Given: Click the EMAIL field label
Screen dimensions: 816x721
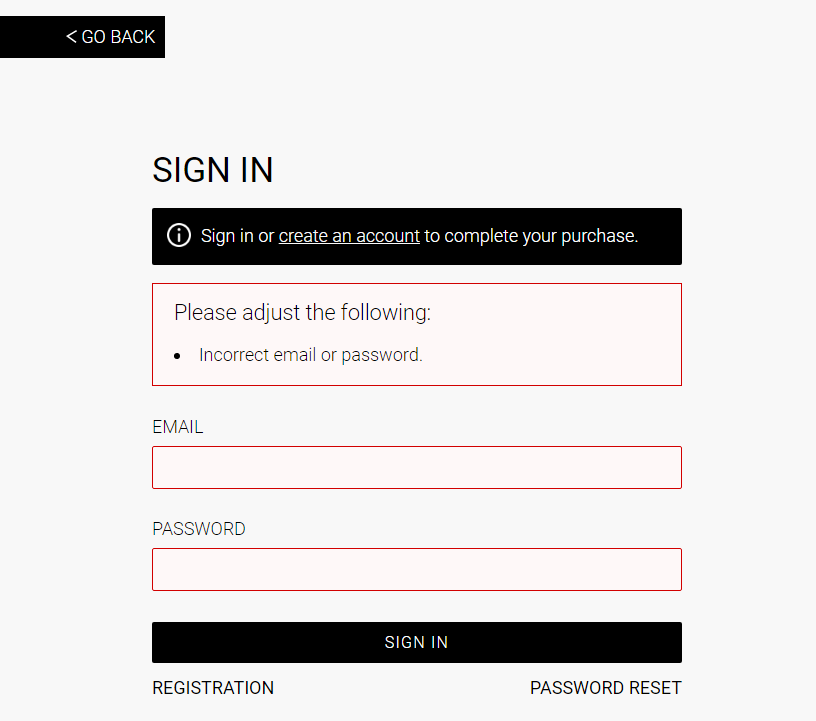Looking at the screenshot, I should tap(178, 427).
